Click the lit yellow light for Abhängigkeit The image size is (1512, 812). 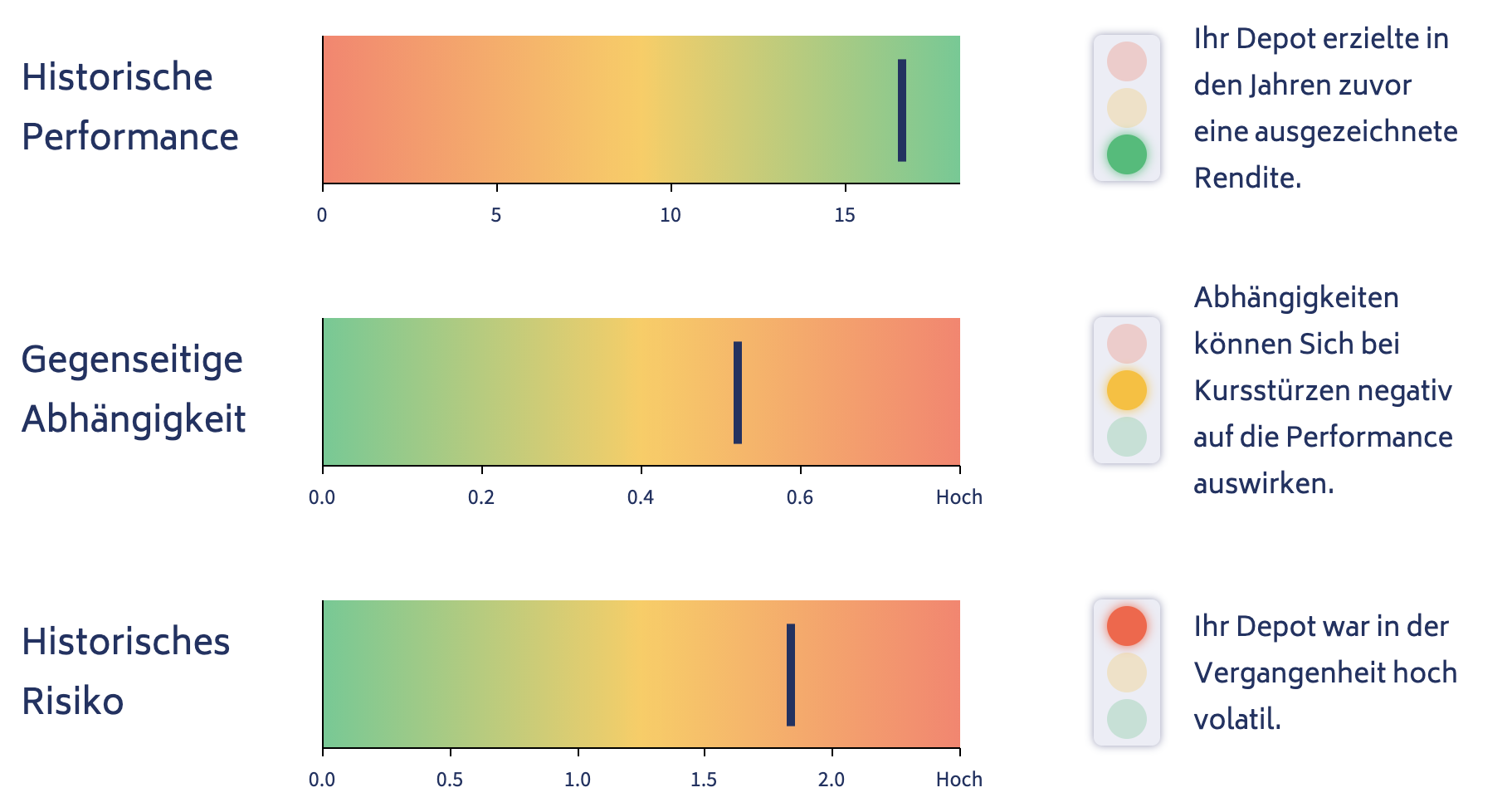(1126, 390)
